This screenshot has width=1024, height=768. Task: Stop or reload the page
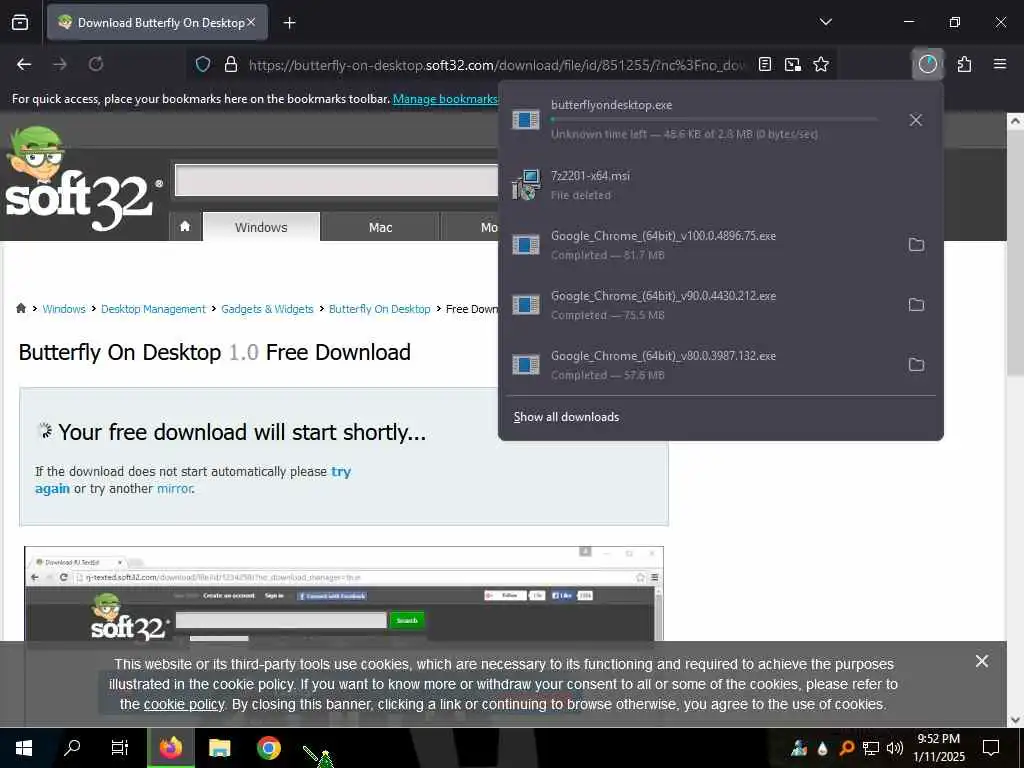point(96,64)
